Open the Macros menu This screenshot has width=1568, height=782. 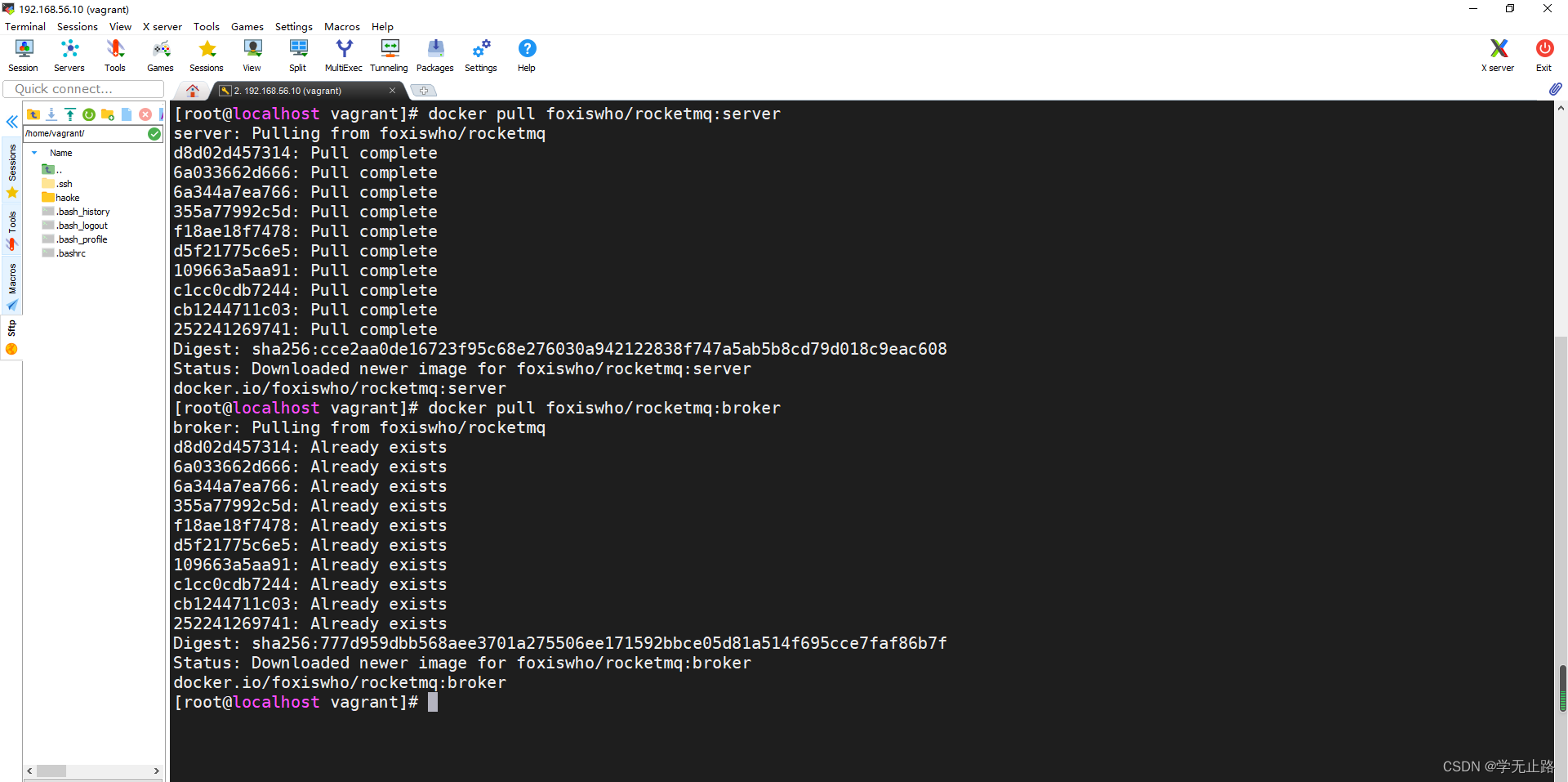pyautogui.click(x=342, y=26)
